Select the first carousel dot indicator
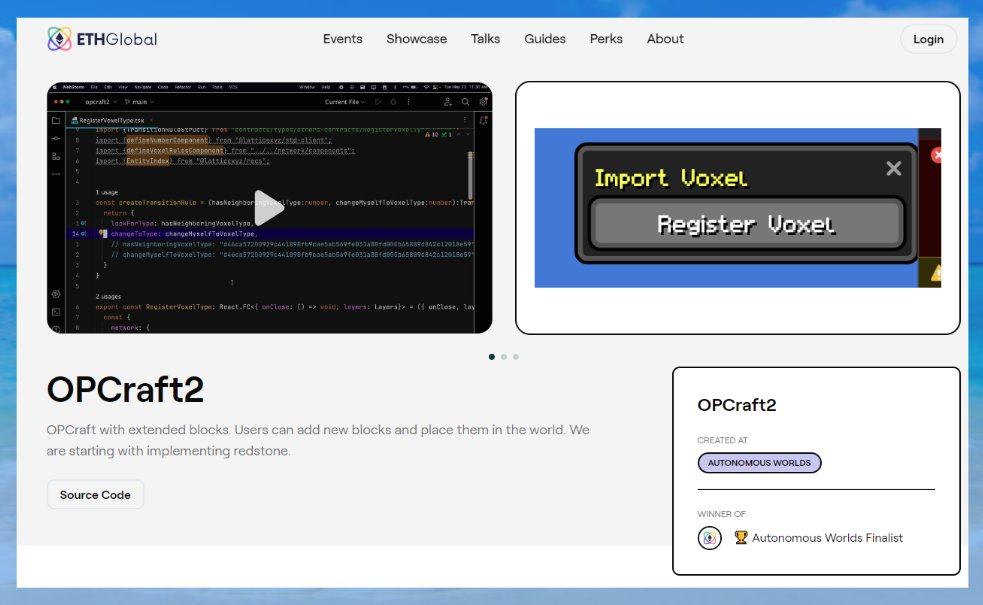983x605 pixels. 492,357
